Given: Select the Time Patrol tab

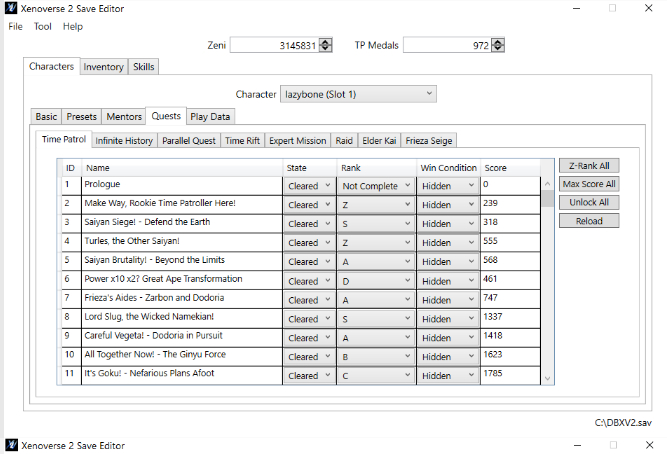Looking at the screenshot, I should click(64, 139).
